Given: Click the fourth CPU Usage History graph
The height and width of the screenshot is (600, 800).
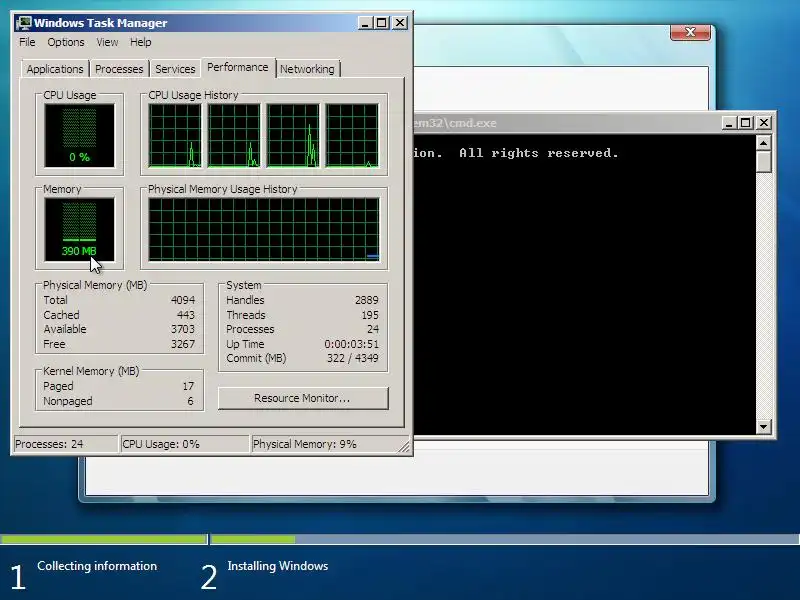Looking at the screenshot, I should (x=352, y=135).
